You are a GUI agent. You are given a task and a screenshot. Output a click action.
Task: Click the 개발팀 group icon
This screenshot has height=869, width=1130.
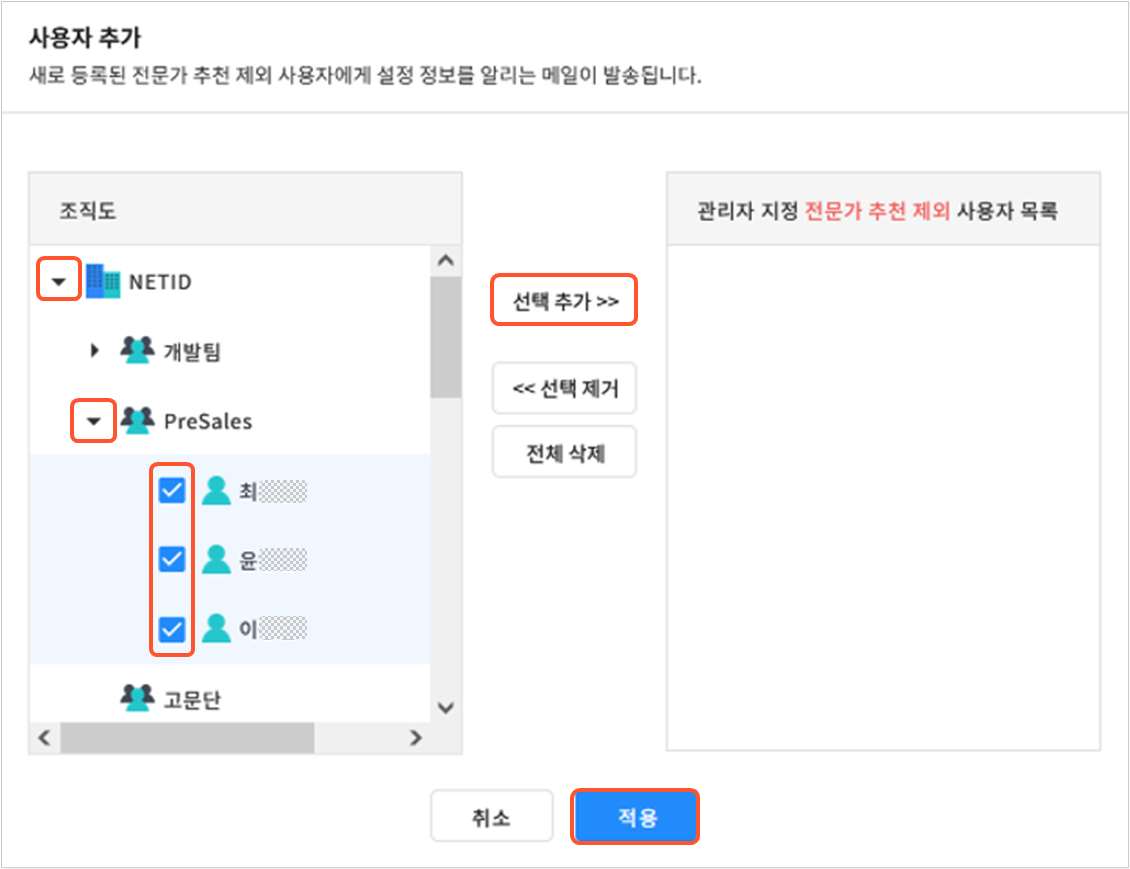(x=137, y=350)
